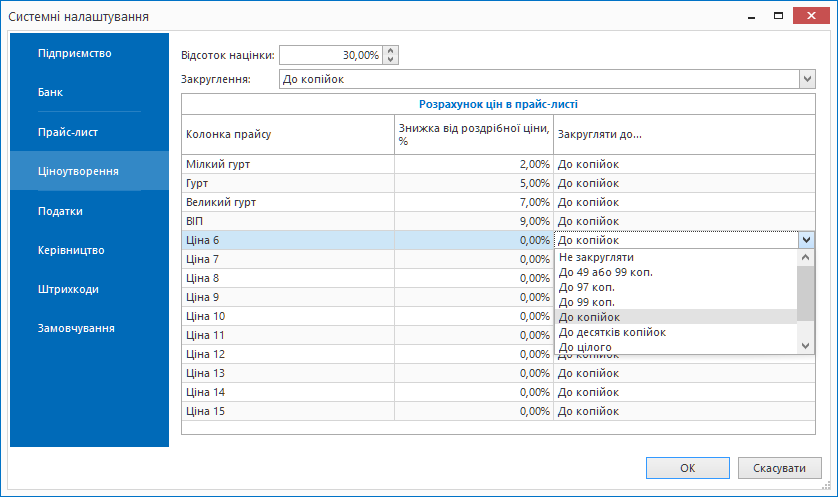838x497 pixels.
Task: Click discount cell for Мілкий гурт row
Action: [x=473, y=164]
